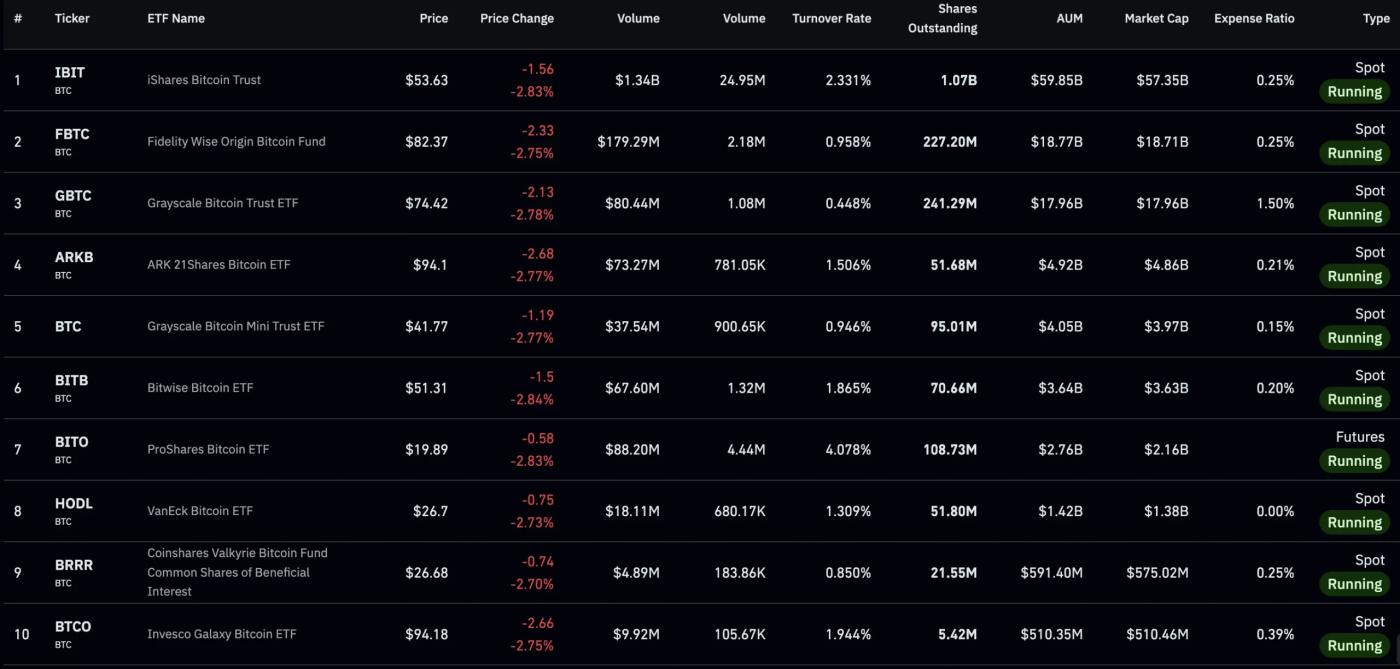Click the Expense Ratio column header
This screenshot has height=669, width=1400.
[x=1254, y=18]
